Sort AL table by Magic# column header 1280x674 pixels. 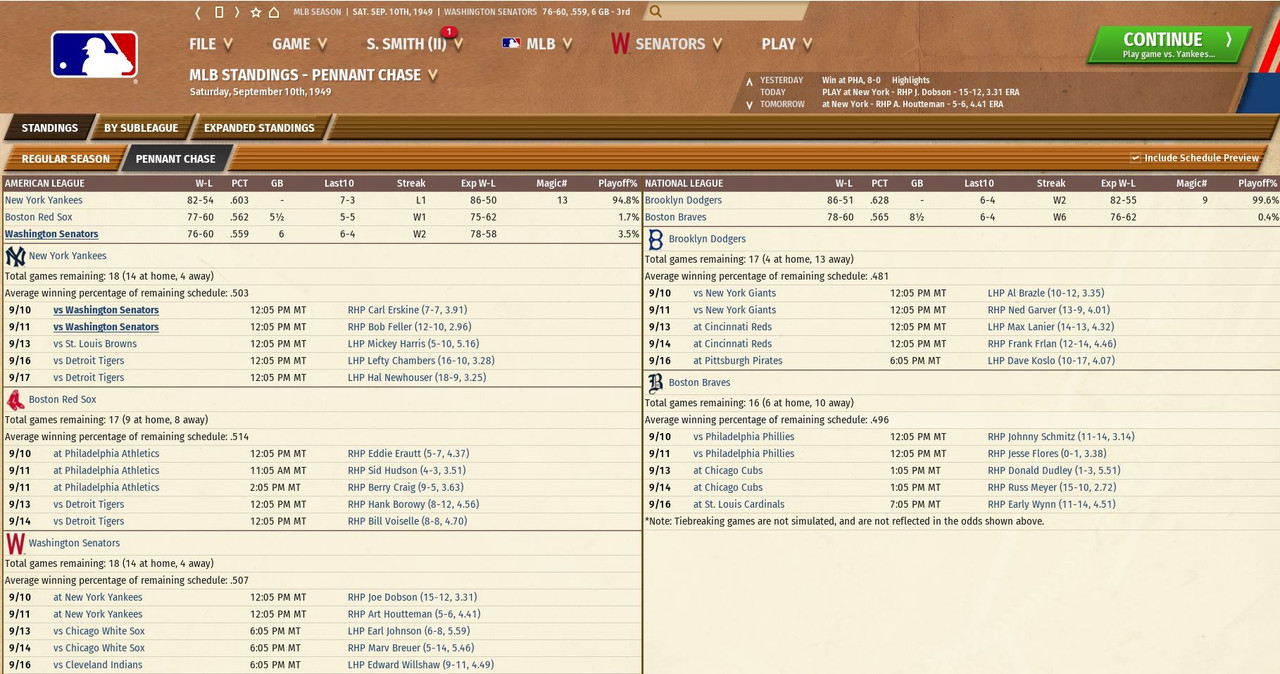click(x=551, y=183)
